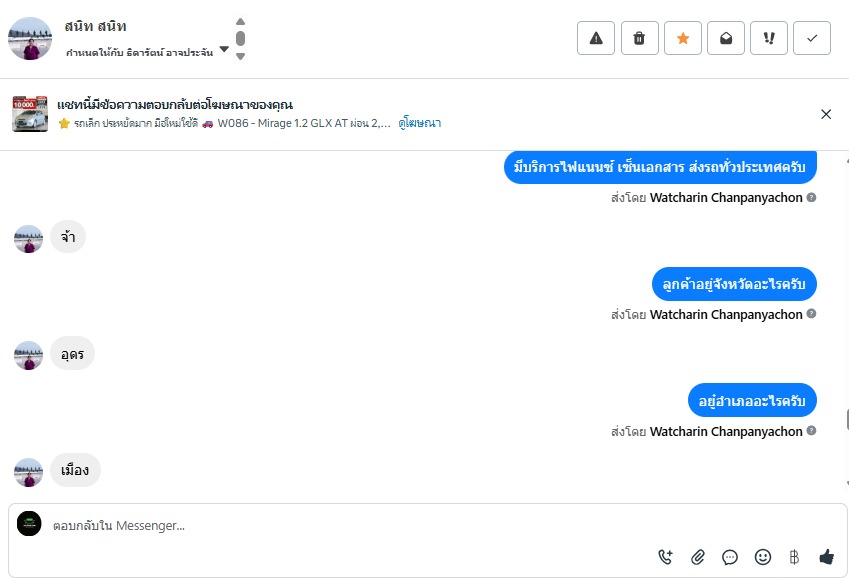Toggle the orange star follow-up marker

(683, 38)
